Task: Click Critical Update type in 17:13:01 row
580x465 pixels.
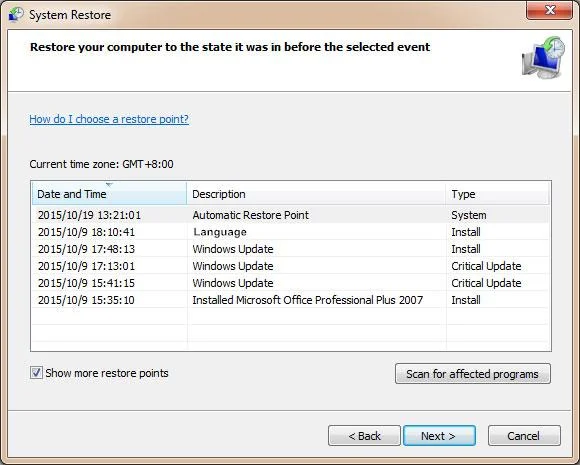Action: click(486, 266)
